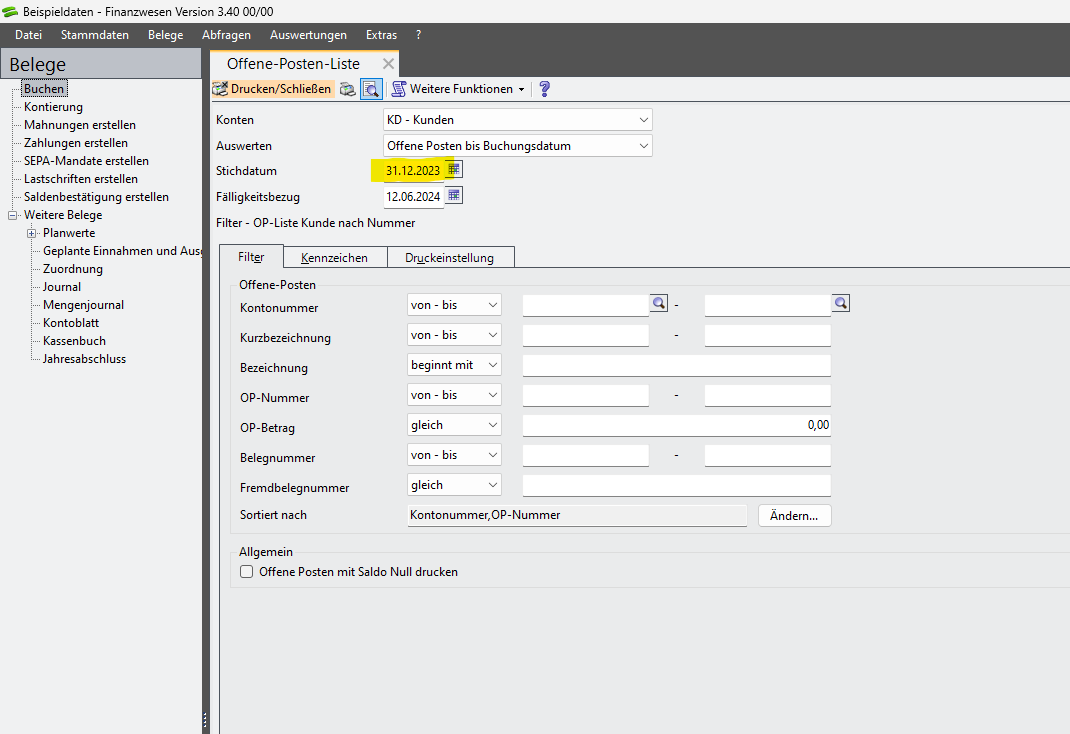The image size is (1070, 734).
Task: Click the second Kontonummer search lookup icon
Action: [841, 303]
